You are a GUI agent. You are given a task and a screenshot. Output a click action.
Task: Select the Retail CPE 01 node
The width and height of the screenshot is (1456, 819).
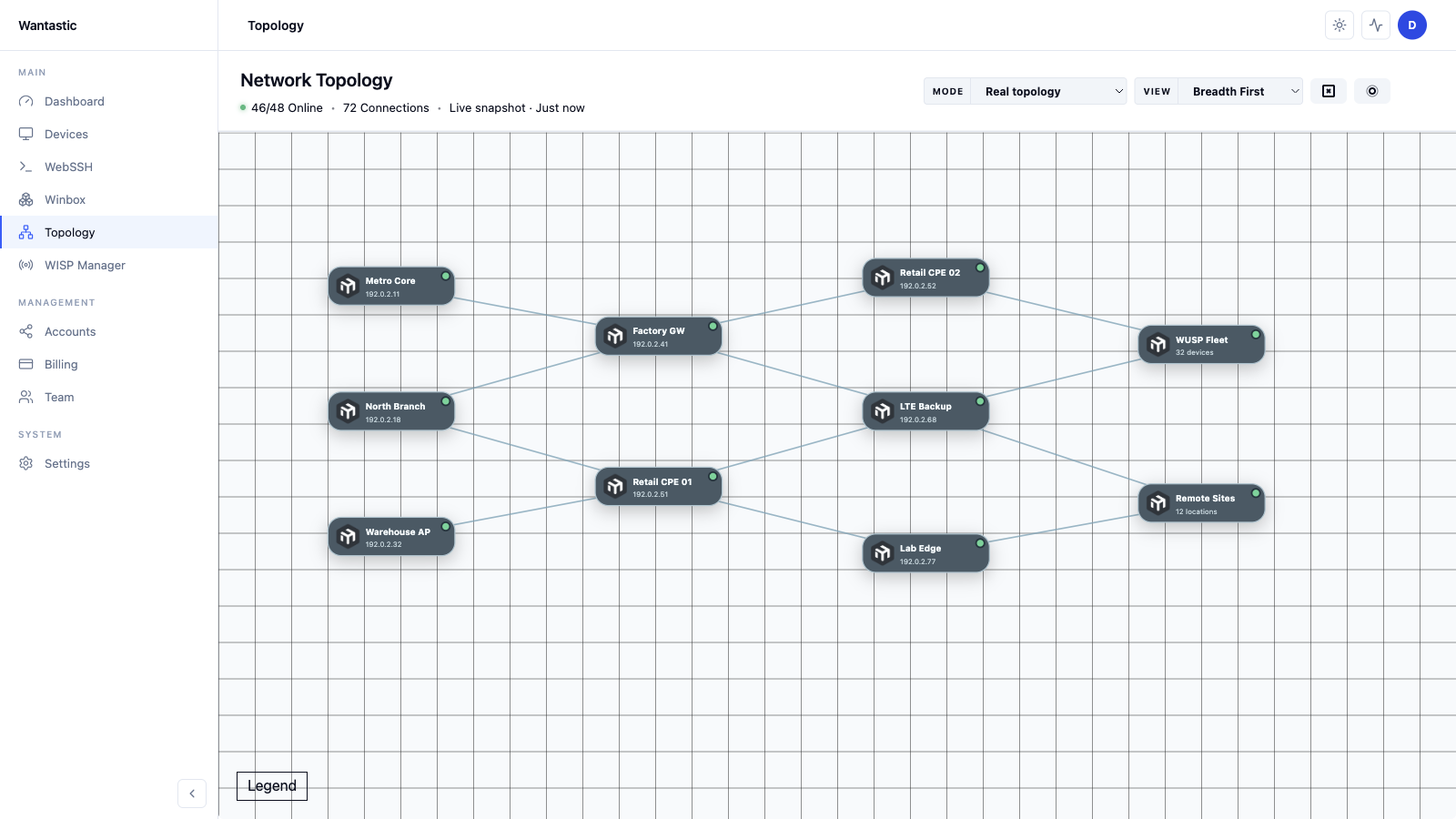659,487
